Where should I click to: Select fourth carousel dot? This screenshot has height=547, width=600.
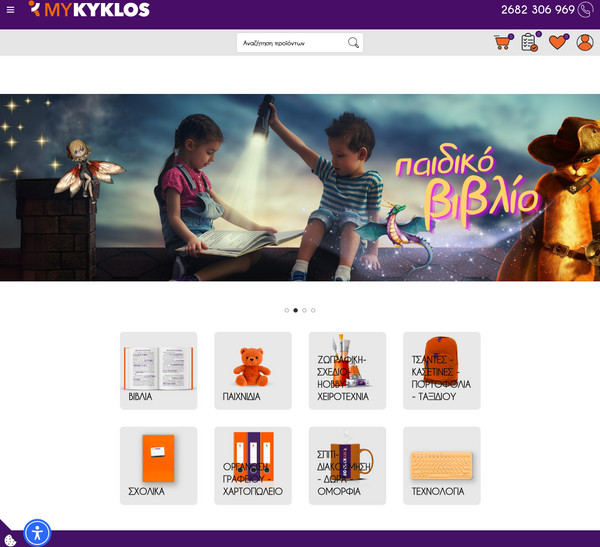pos(313,310)
